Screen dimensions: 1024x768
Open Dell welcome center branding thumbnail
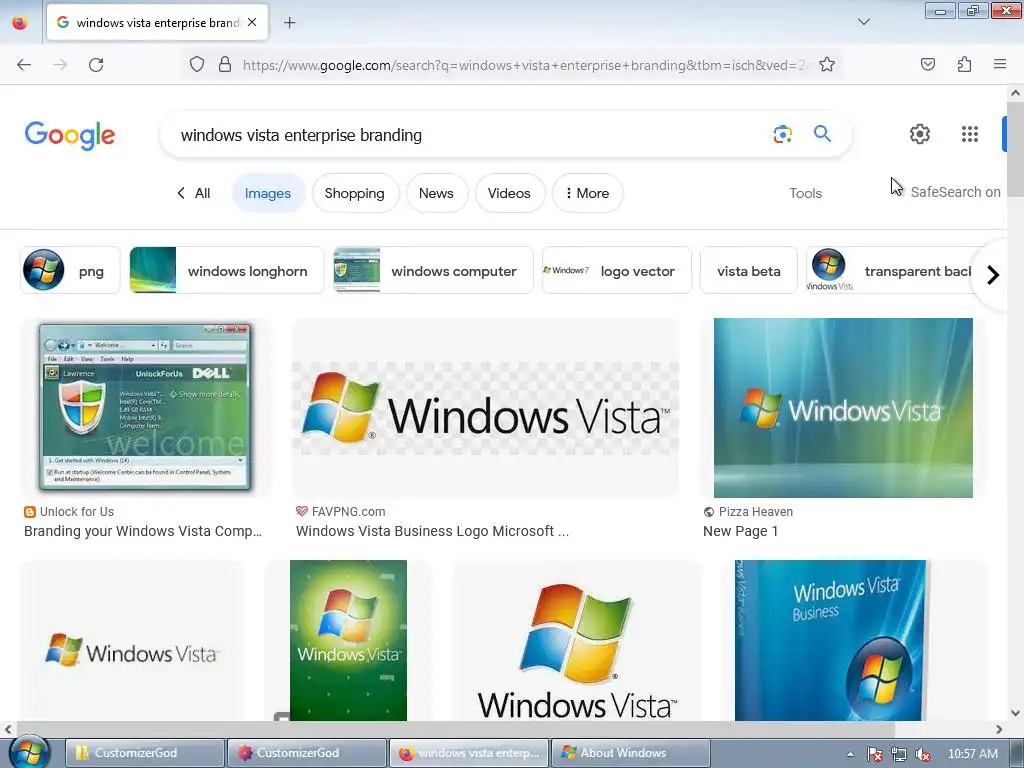(x=145, y=408)
